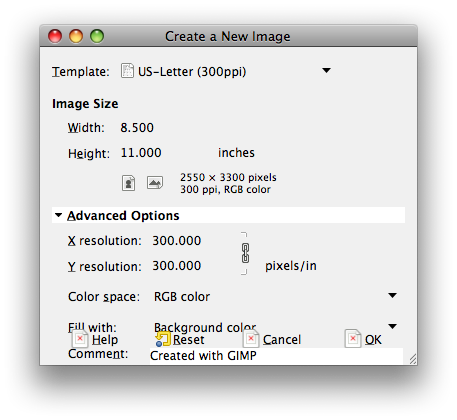Click the Cancel button
This screenshot has height=420, width=457.
pos(272,339)
